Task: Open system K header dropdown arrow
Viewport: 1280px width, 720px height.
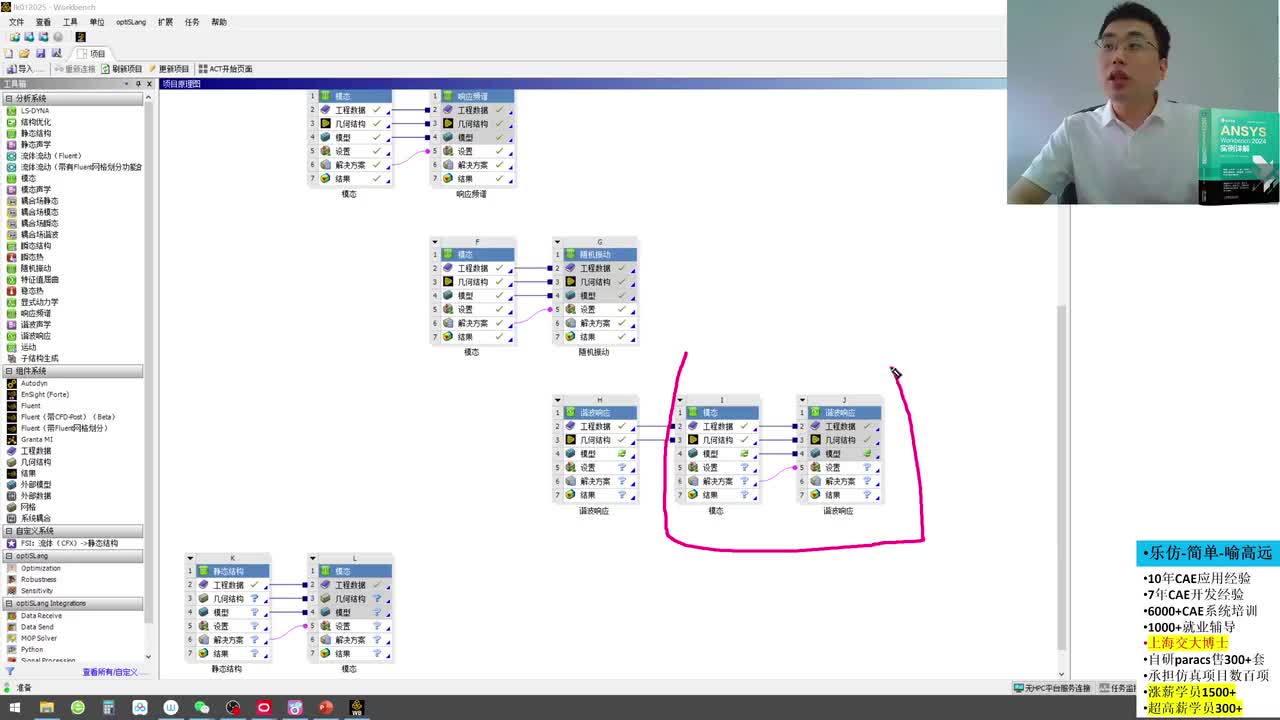Action: click(190, 558)
